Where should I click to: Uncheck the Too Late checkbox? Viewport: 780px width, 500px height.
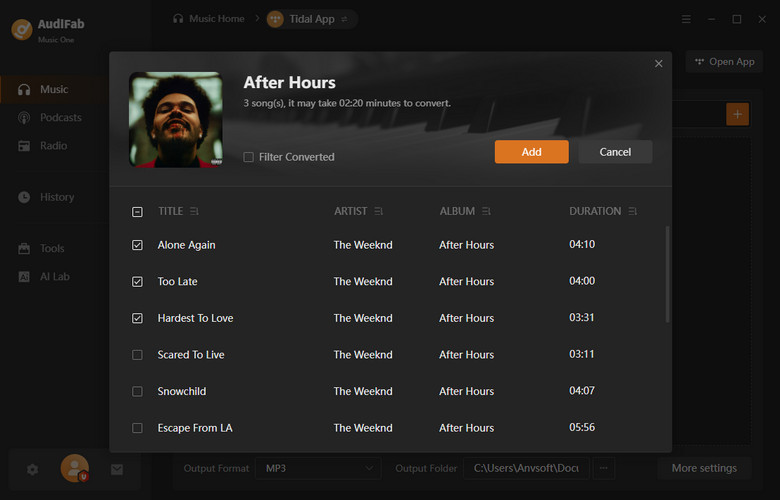coord(137,282)
